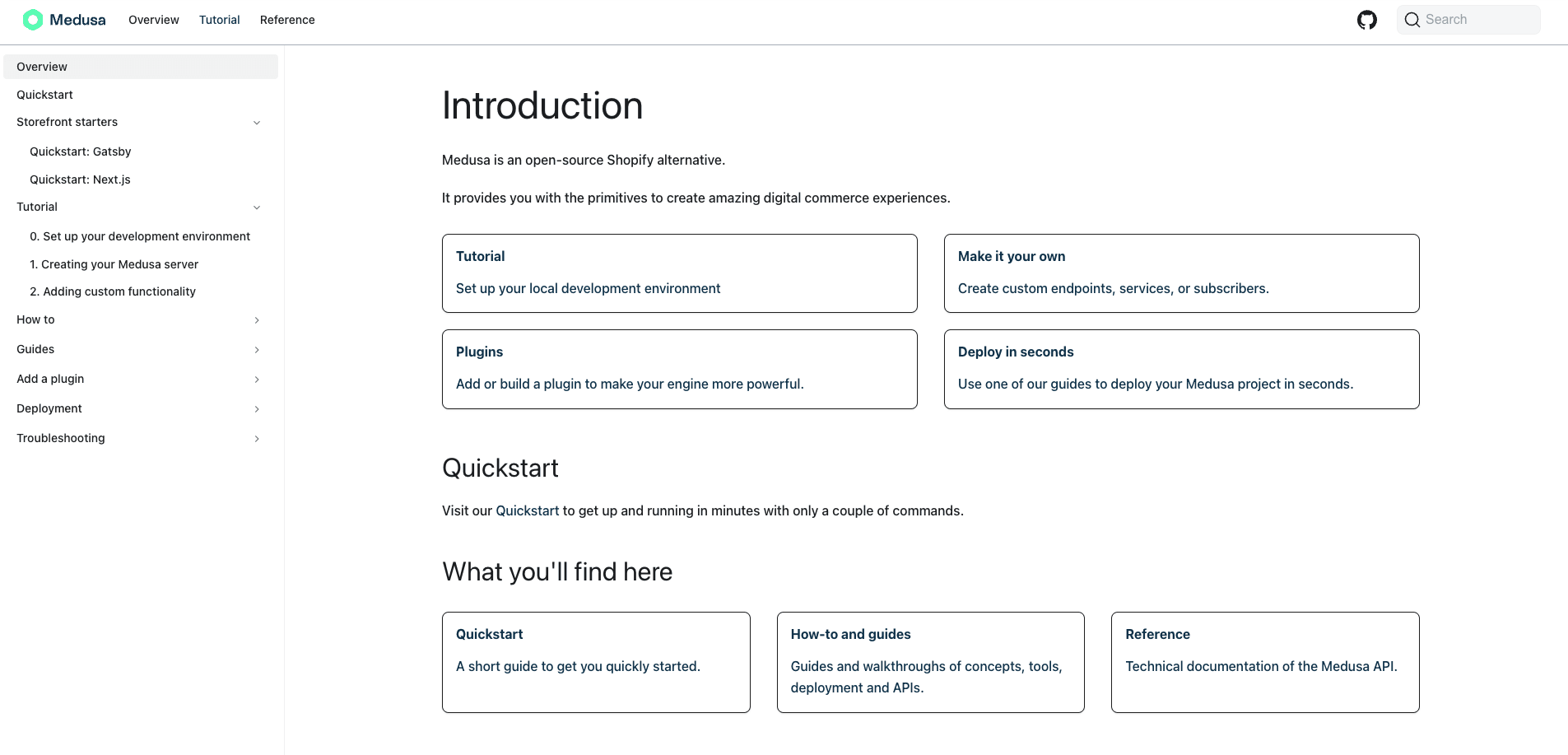Viewport: 1568px width, 755px height.
Task: Open the Quickstart link in the text
Action: [527, 510]
